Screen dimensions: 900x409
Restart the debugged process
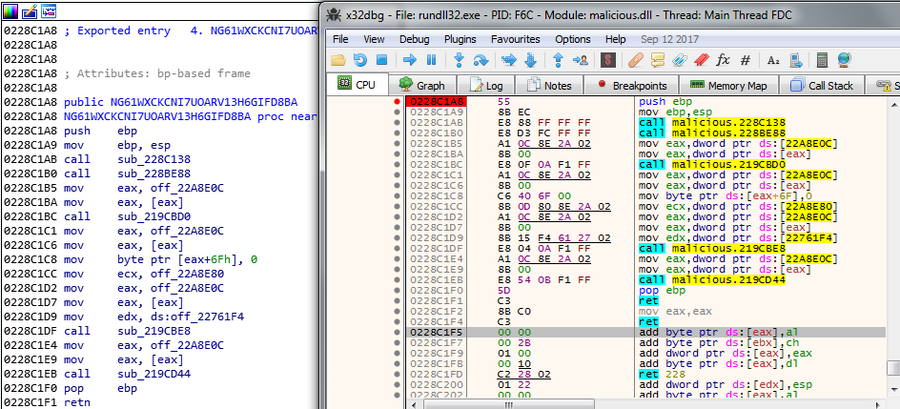(x=360, y=60)
